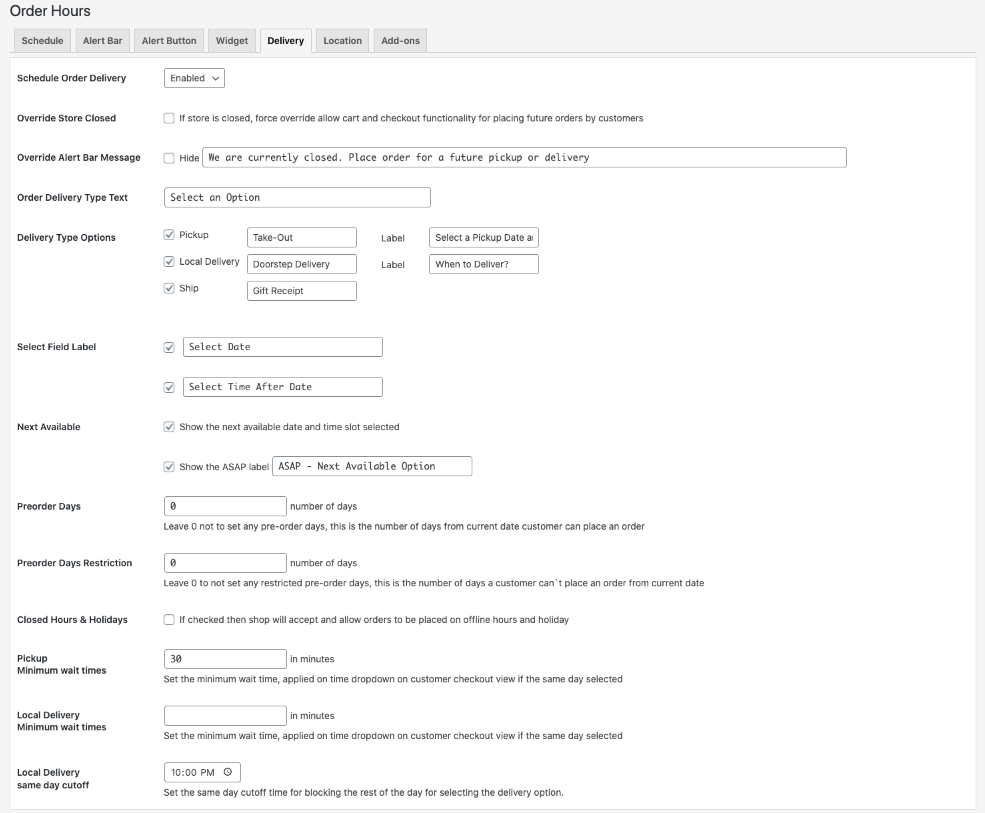The height and width of the screenshot is (813, 985).
Task: Toggle Show the ASAP label checkbox
Action: tap(169, 467)
